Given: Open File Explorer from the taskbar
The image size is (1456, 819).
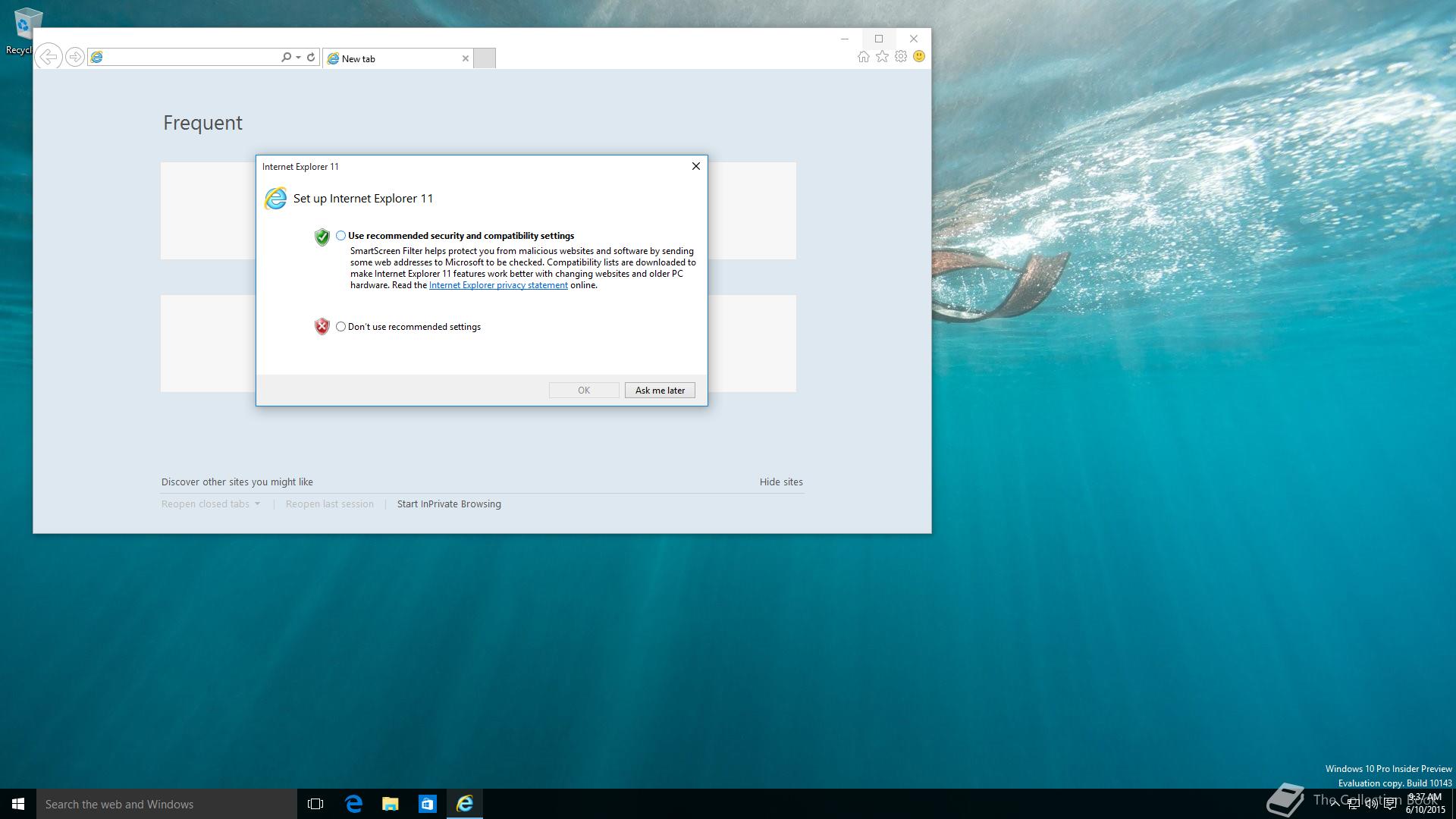Looking at the screenshot, I should [391, 804].
